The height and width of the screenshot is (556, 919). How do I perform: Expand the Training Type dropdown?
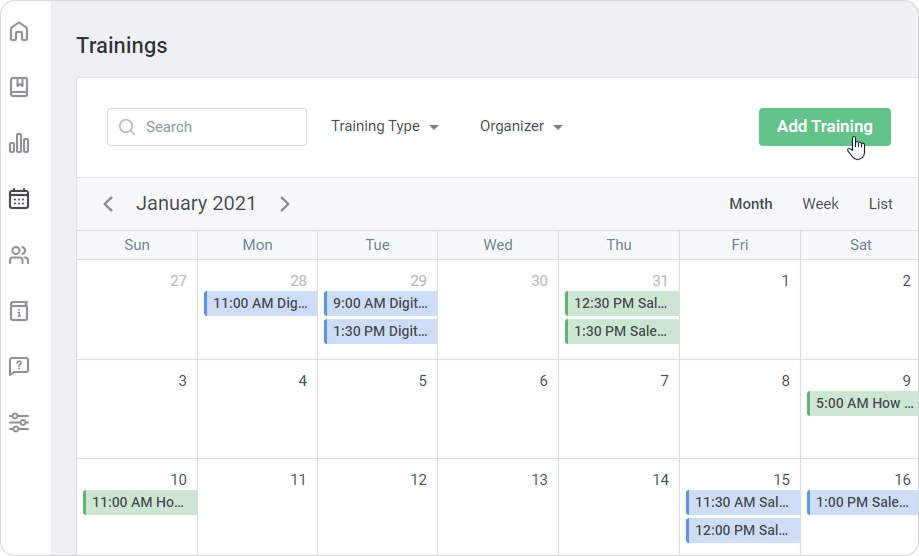(x=385, y=127)
